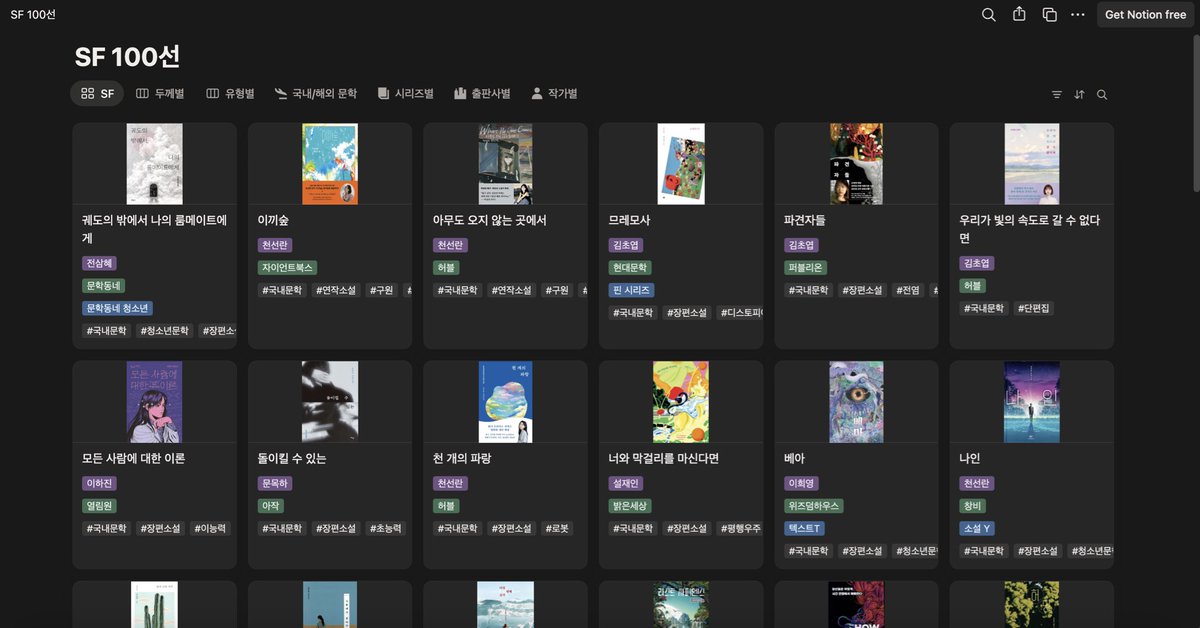Open the 너와 막걸리를 마신다면 book cover

[681, 402]
